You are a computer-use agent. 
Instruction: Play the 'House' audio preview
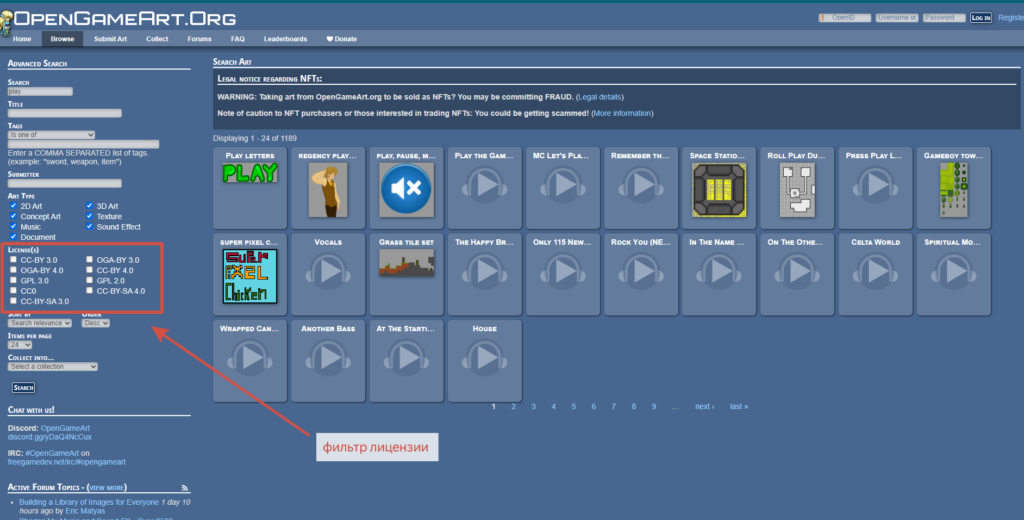coord(485,357)
